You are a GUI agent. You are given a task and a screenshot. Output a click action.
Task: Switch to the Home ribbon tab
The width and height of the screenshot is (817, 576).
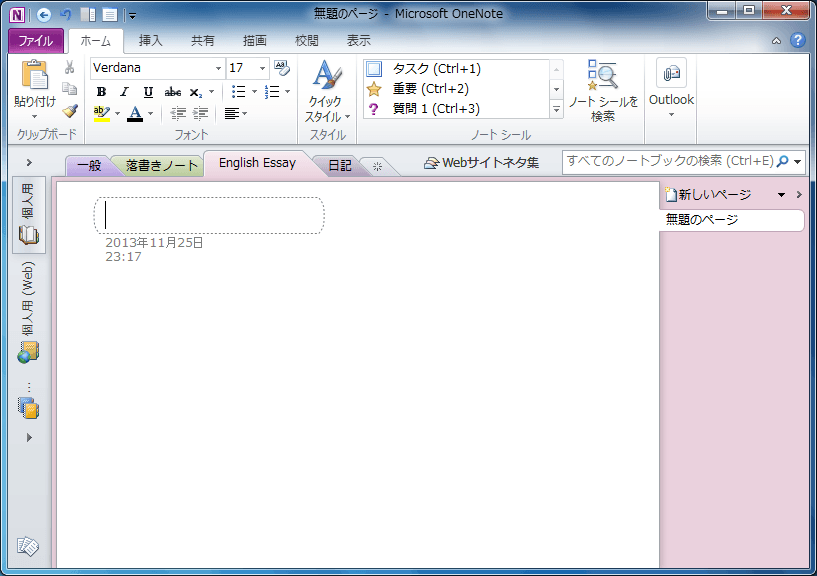(x=95, y=41)
